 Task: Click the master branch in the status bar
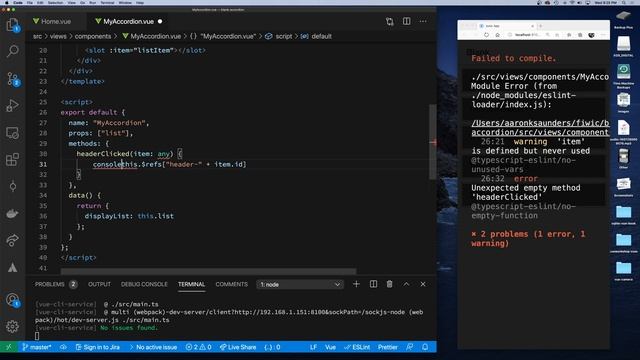tap(37, 347)
